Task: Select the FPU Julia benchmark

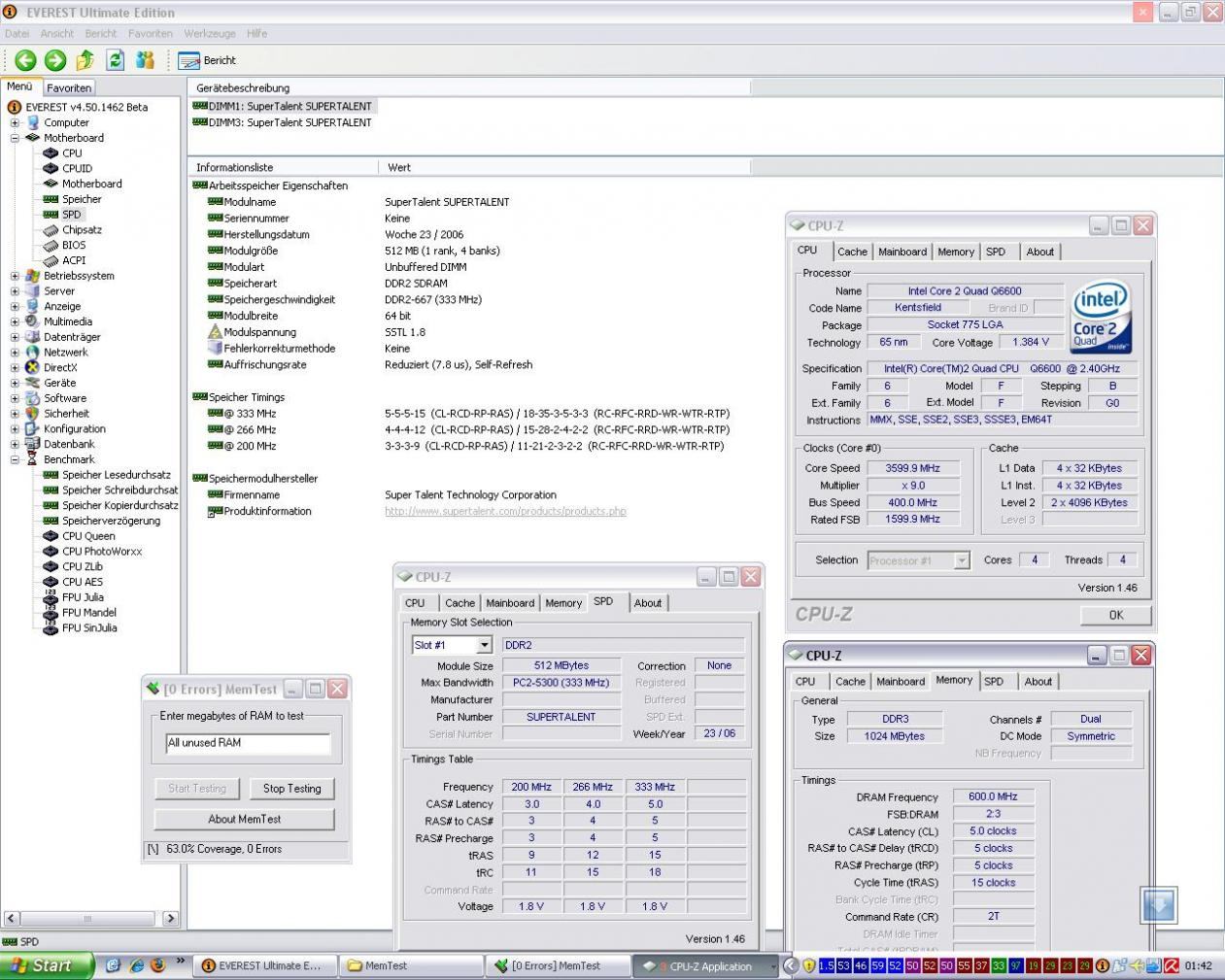Action: (83, 597)
